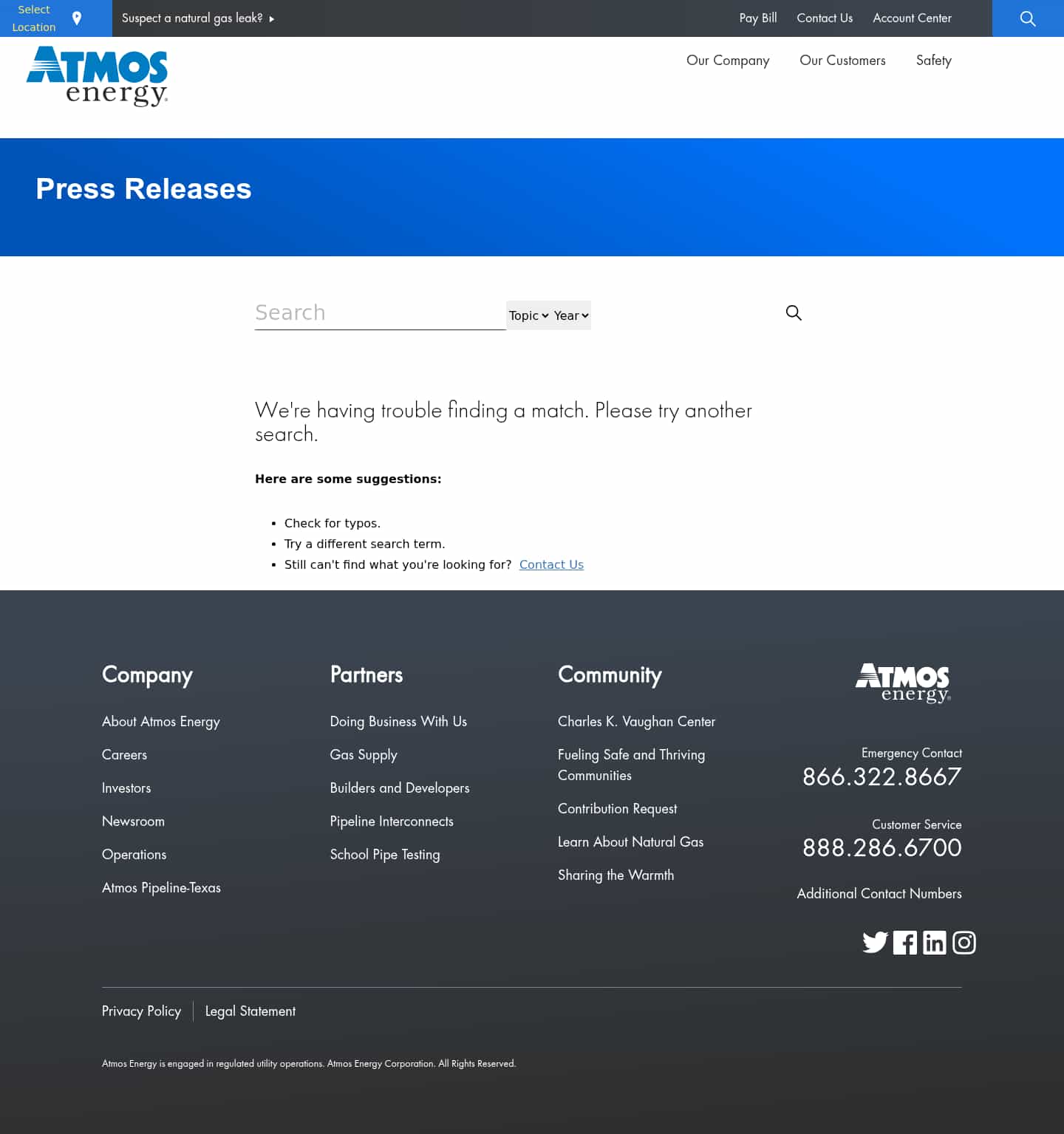Go to Careers footer link
Viewport: 1064px width, 1134px height.
pos(124,755)
